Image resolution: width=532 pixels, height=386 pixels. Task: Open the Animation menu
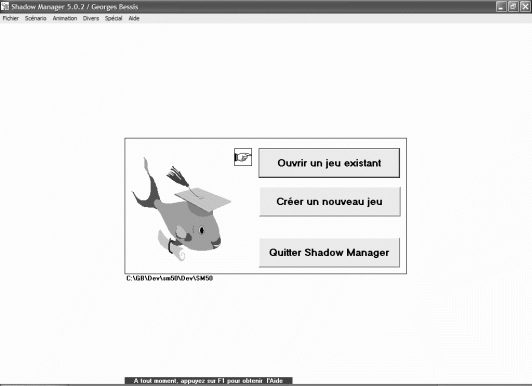click(65, 18)
